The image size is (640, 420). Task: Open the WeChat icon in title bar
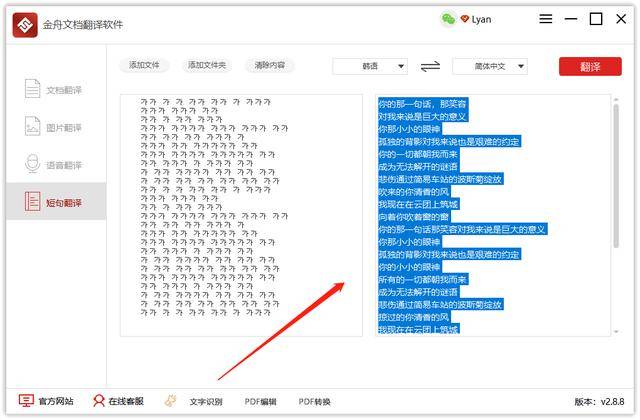[448, 19]
